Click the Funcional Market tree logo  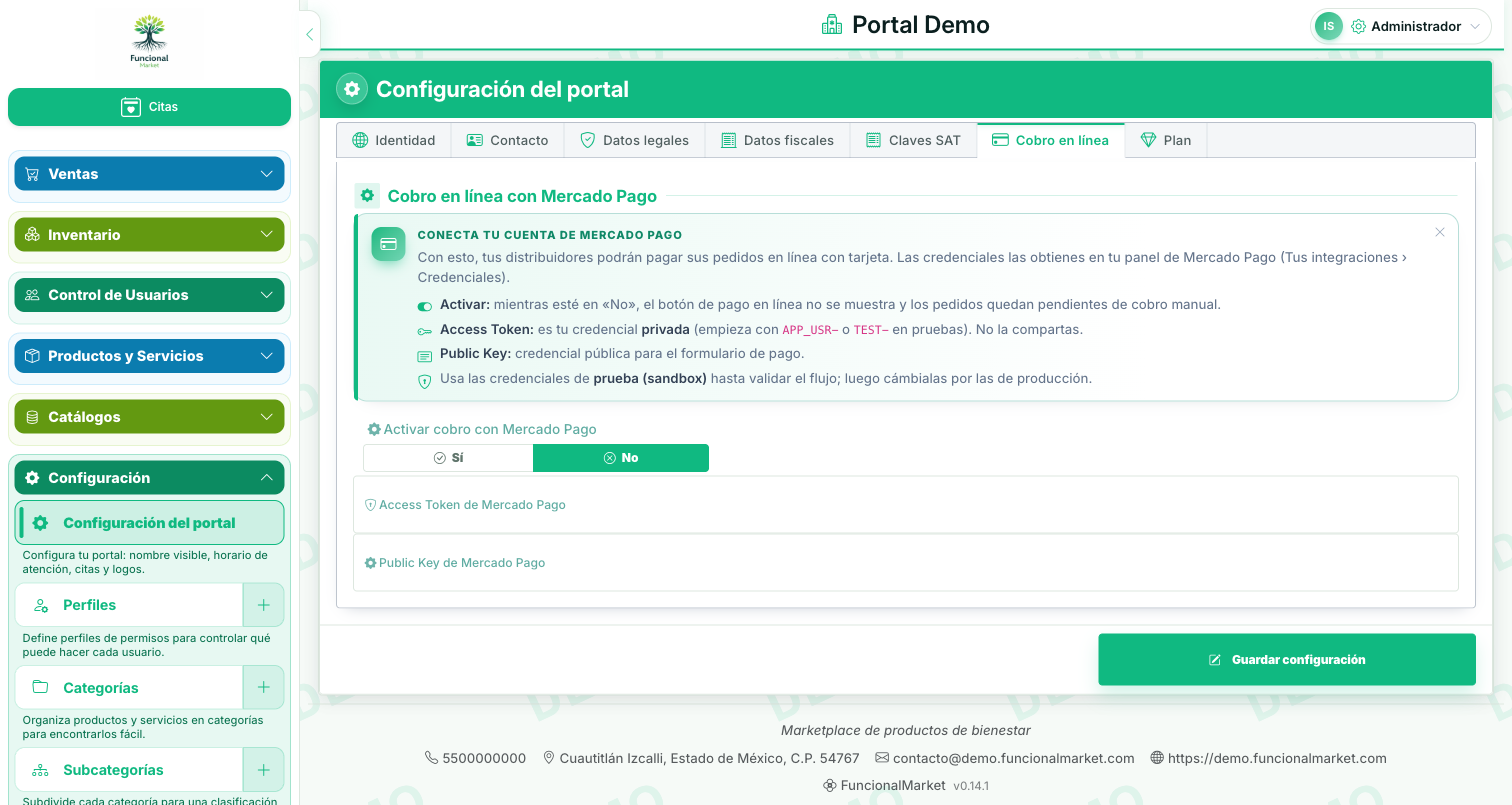(150, 40)
